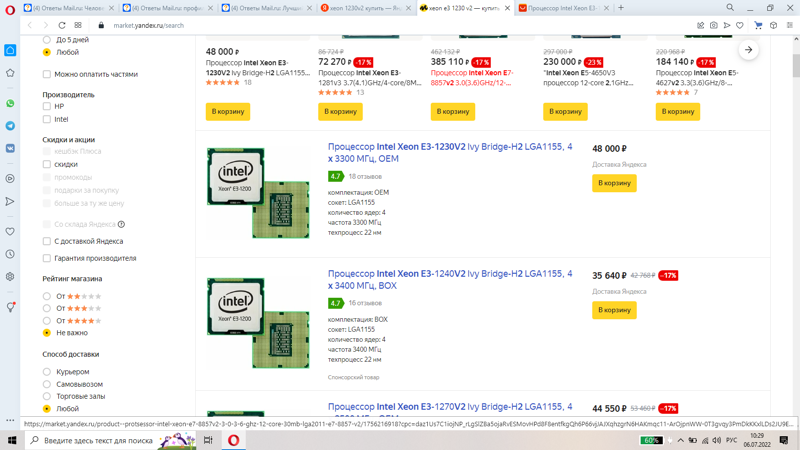The width and height of the screenshot is (800, 450).
Task: Close the 'xeon e3 1230 v2' tab
Action: (507, 8)
